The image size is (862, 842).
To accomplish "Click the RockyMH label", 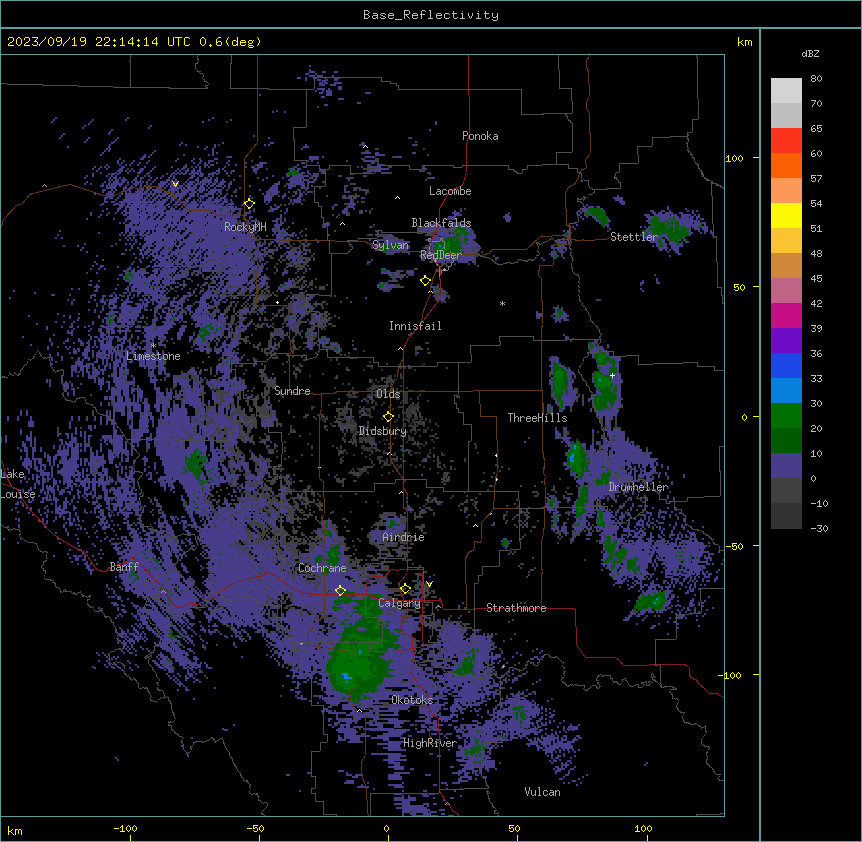I will point(245,226).
